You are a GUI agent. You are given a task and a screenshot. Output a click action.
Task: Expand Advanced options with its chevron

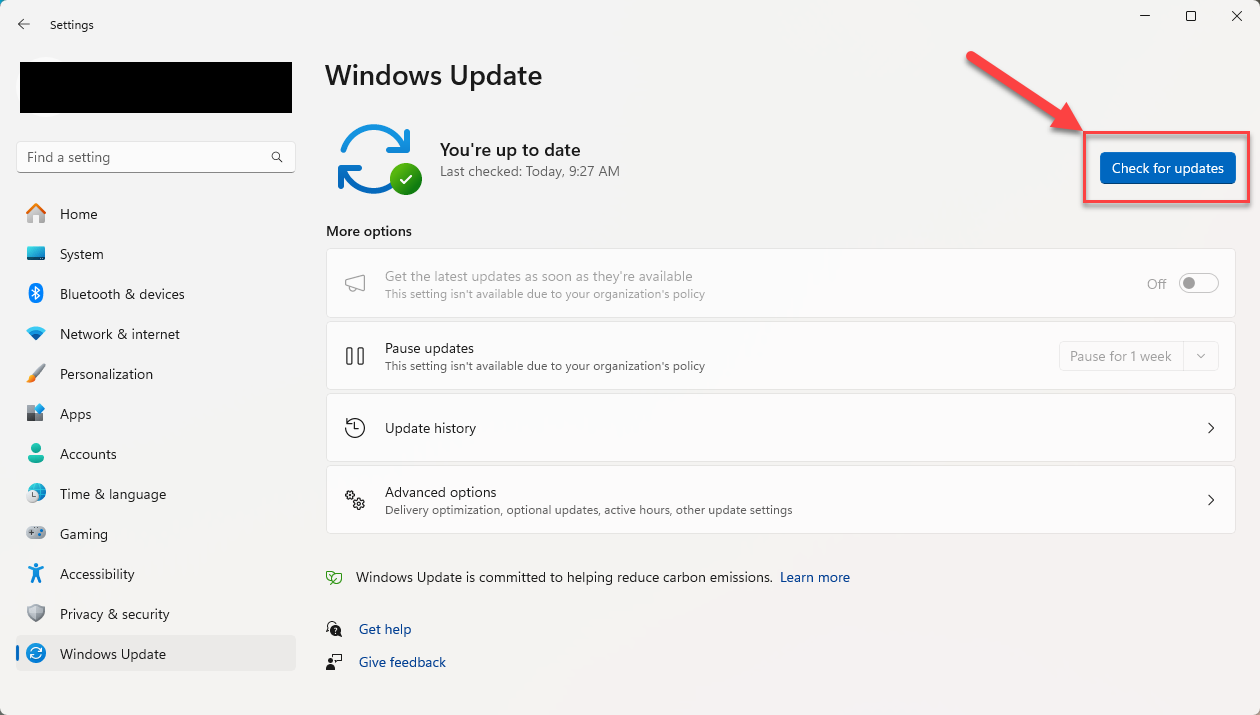pyautogui.click(x=1211, y=500)
